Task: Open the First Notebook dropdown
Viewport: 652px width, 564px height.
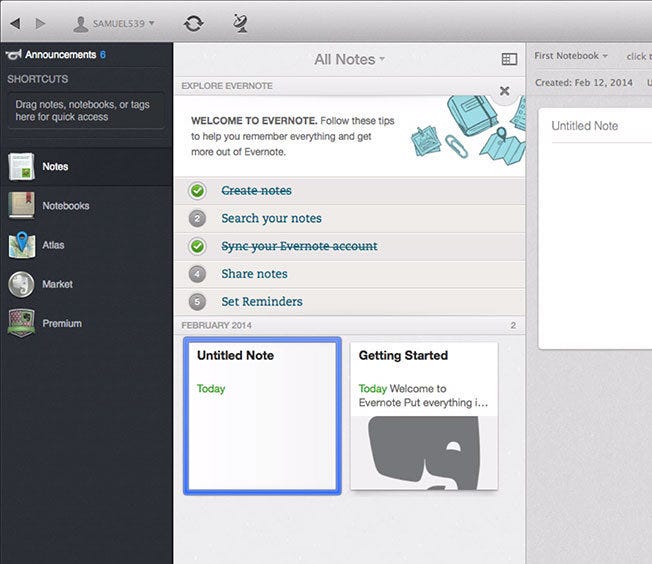Action: tap(571, 56)
